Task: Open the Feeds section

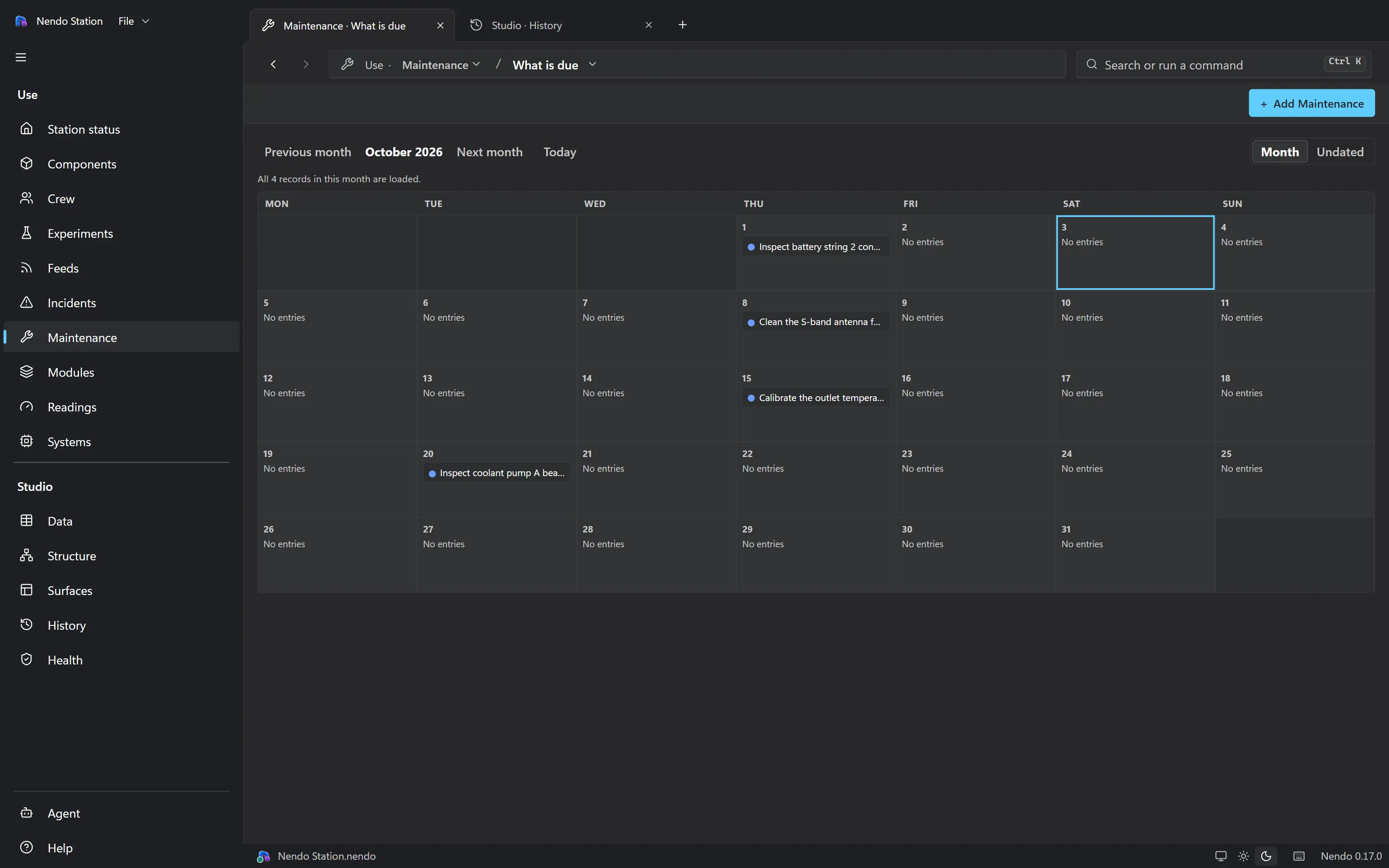Action: tap(121, 268)
